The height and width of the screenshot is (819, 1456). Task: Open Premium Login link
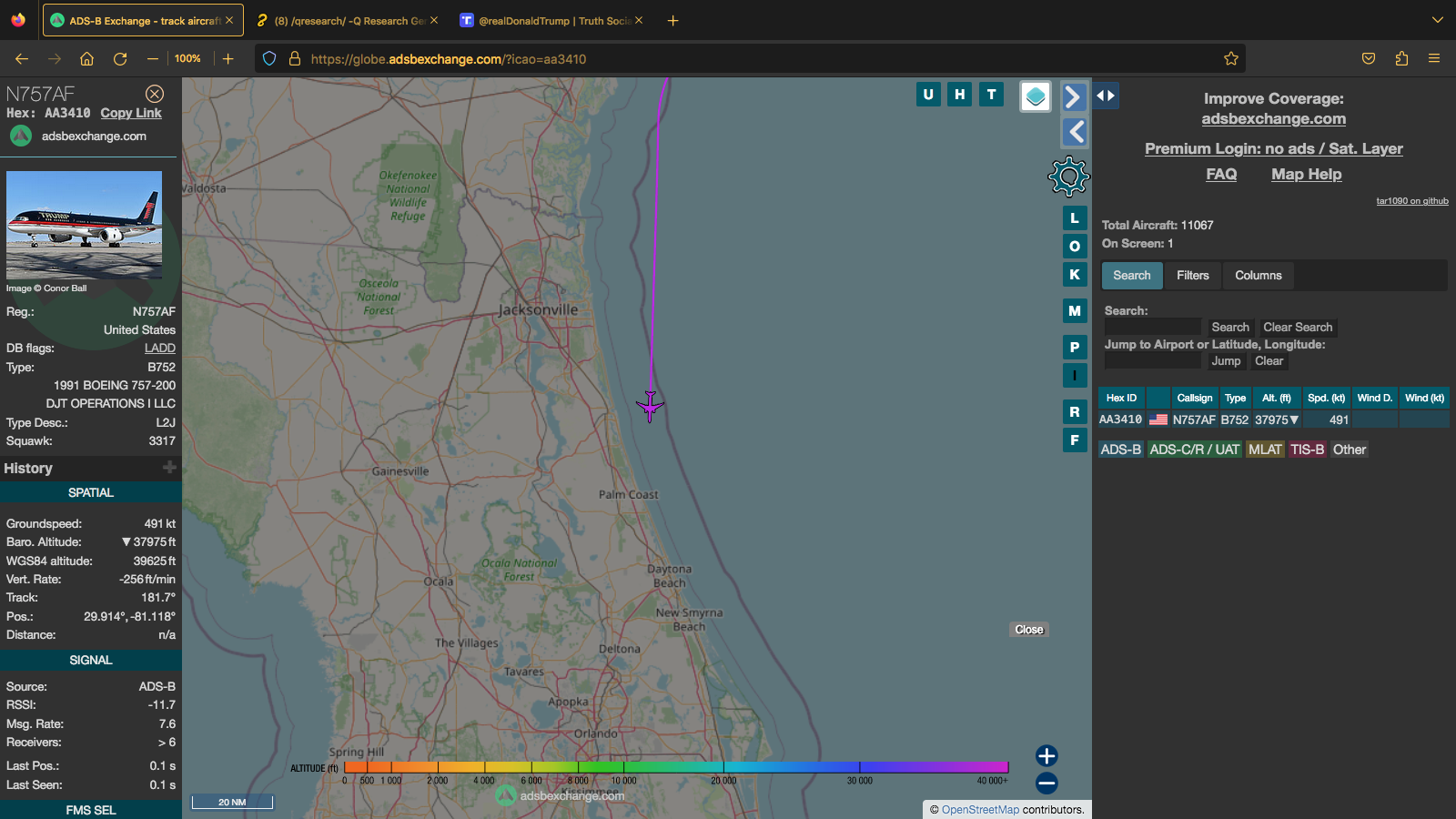point(1273,148)
